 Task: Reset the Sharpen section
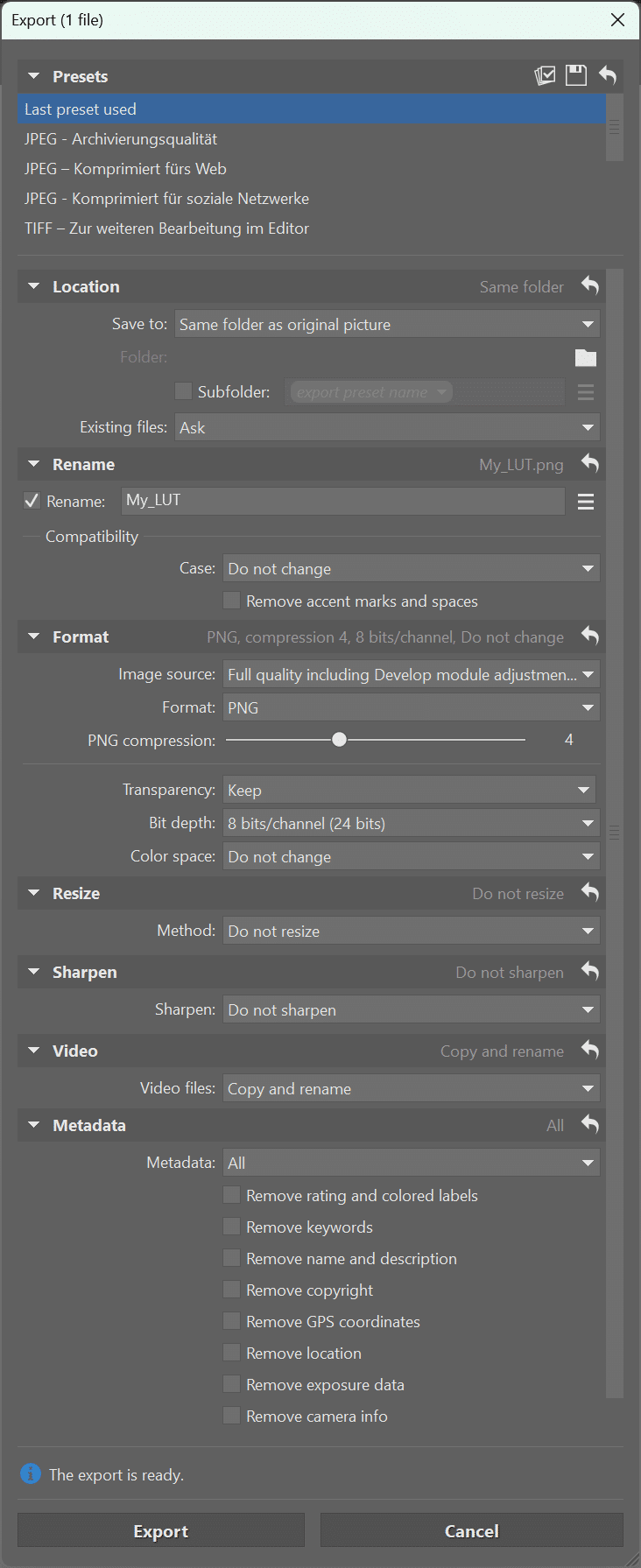589,972
